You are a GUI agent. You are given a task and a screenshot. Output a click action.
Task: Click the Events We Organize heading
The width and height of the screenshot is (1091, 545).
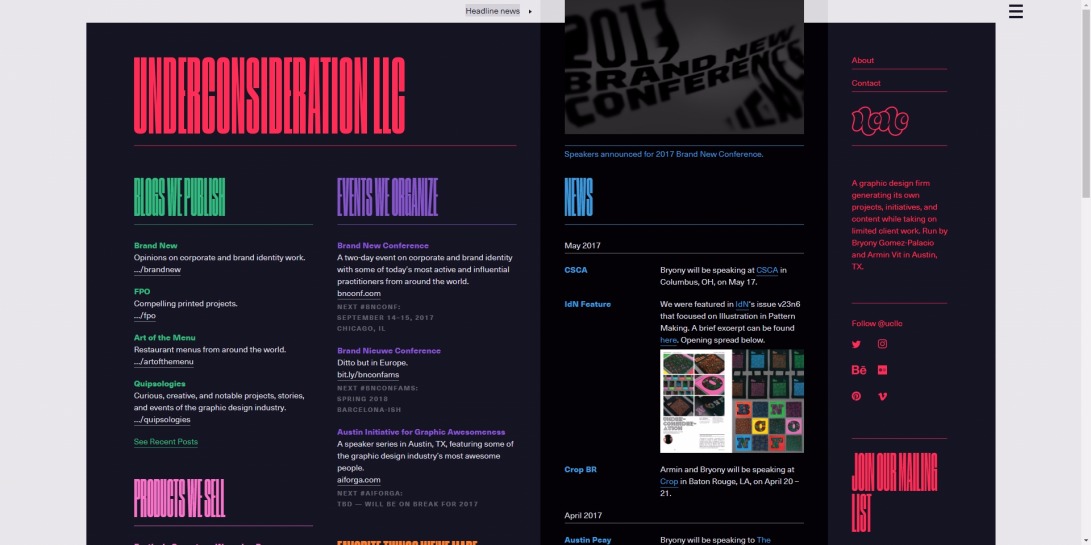click(388, 197)
